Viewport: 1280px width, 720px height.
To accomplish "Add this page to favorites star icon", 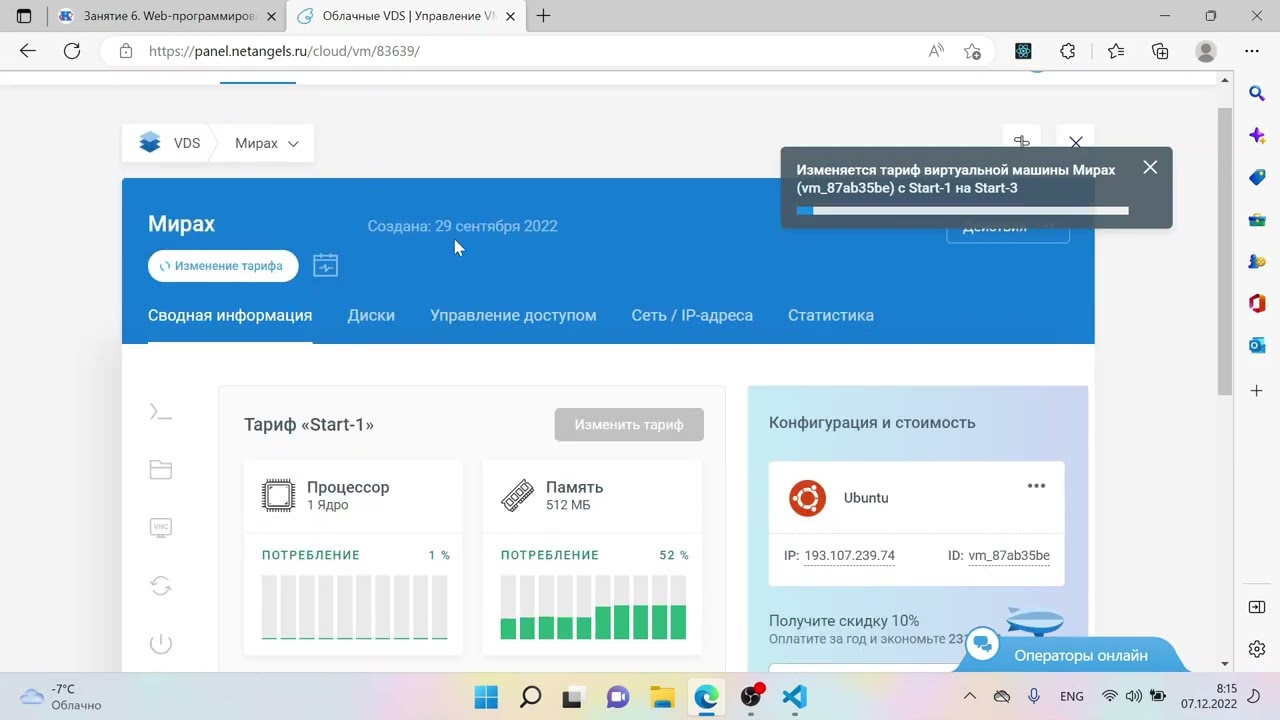I will point(972,51).
